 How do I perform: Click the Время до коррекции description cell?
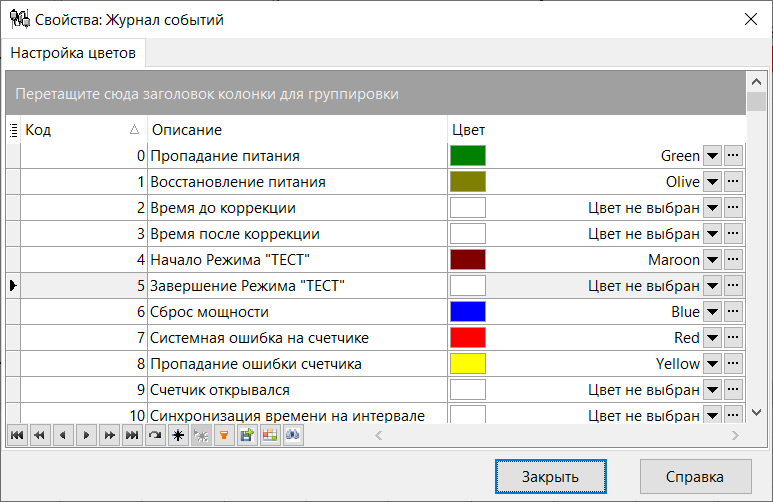(x=297, y=208)
